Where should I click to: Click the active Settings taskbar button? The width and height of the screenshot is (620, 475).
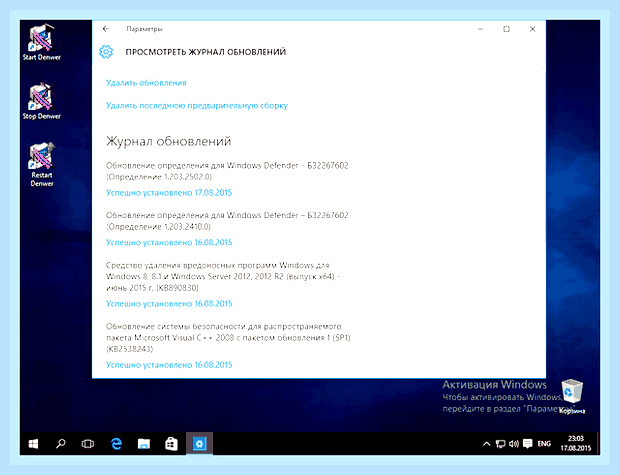click(x=199, y=444)
